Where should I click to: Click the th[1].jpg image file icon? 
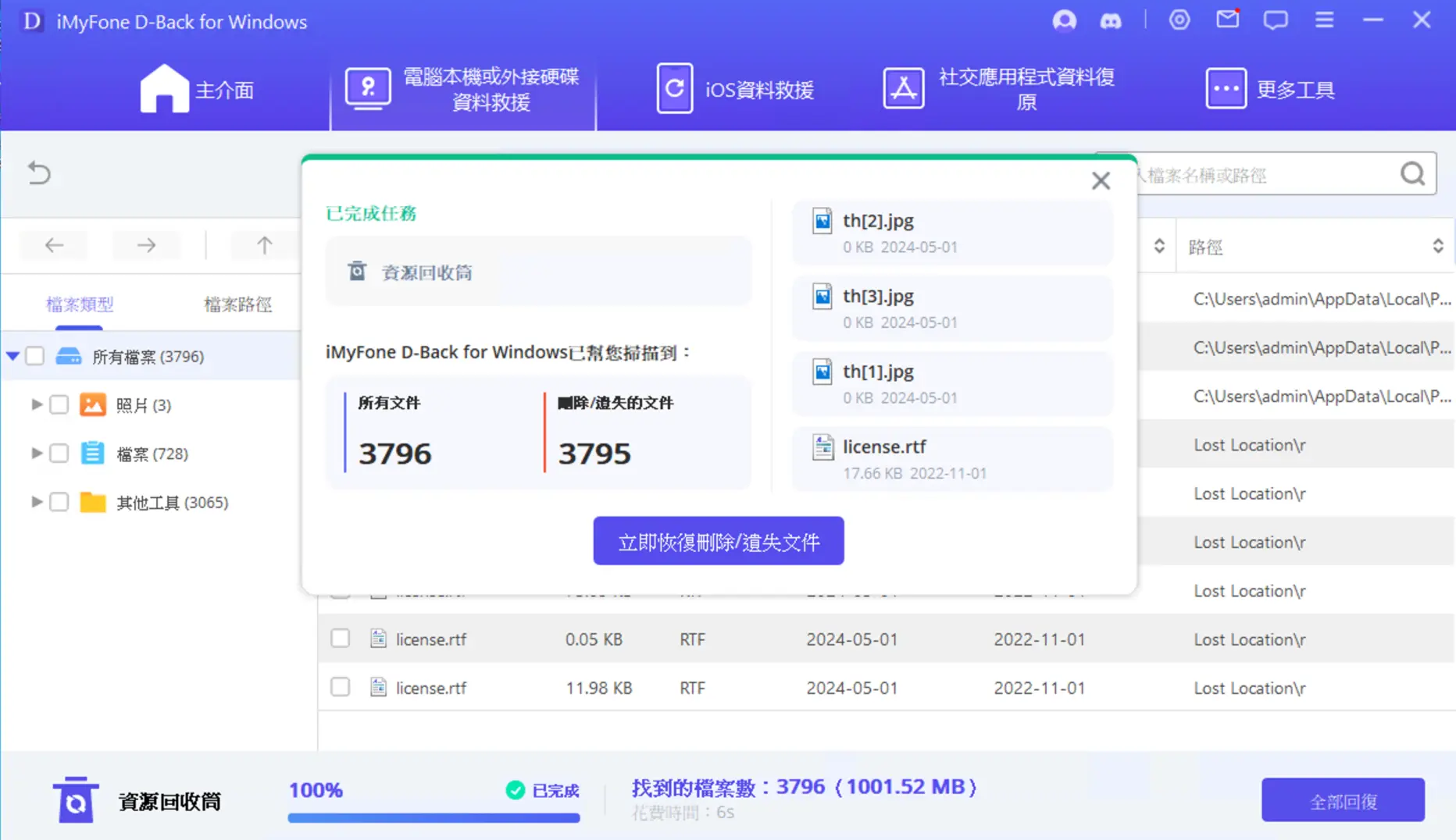823,372
